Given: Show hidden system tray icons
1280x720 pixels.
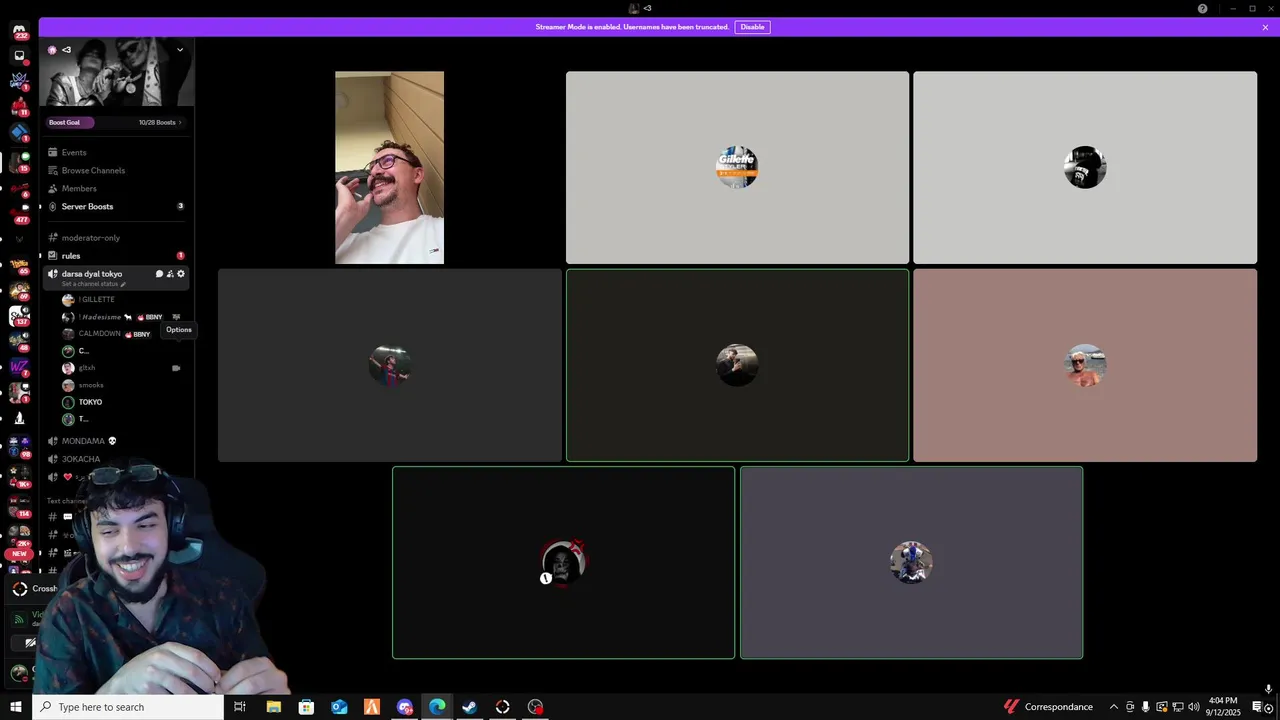Looking at the screenshot, I should click(1114, 707).
